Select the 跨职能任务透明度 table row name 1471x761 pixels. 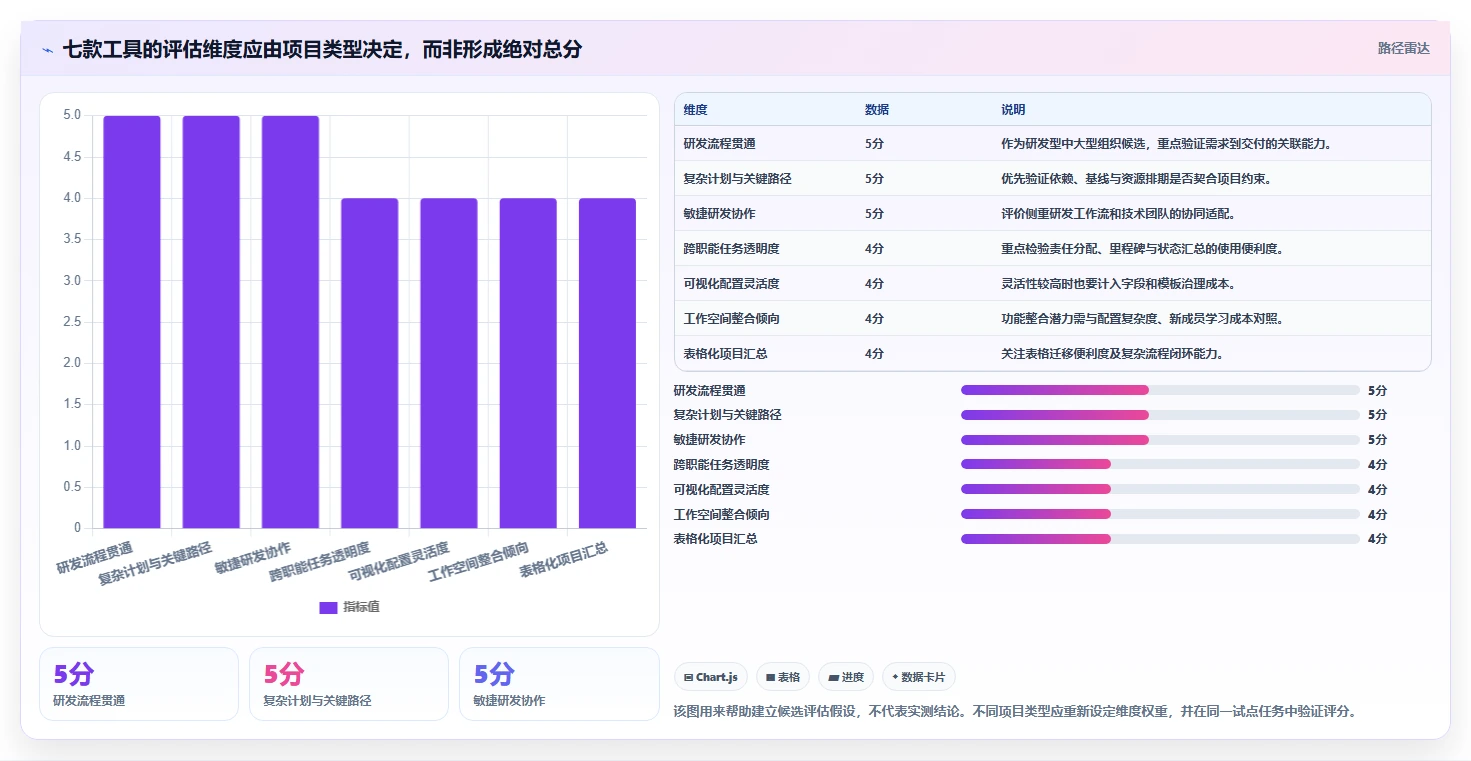(x=731, y=249)
